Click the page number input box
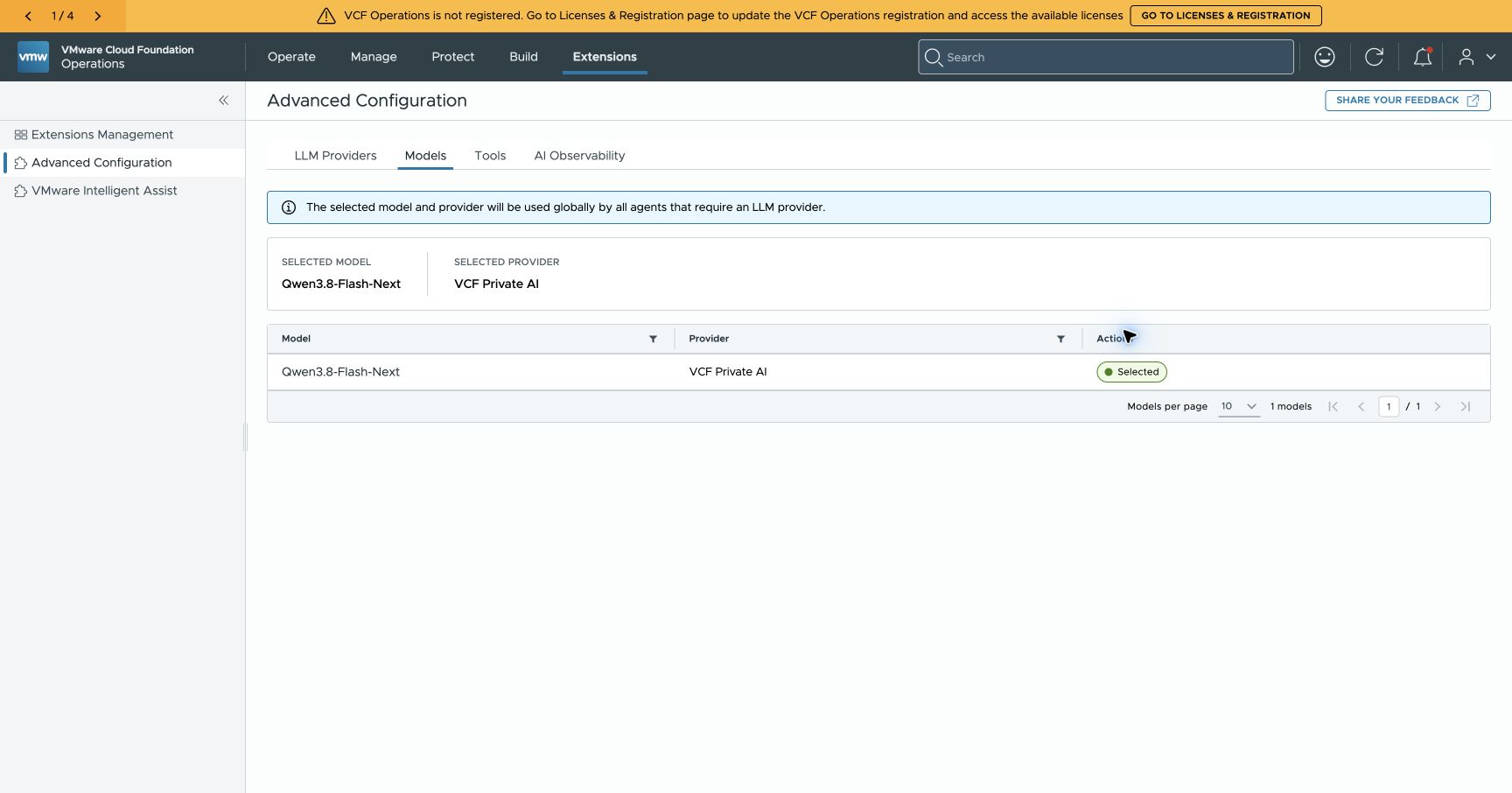The height and width of the screenshot is (793, 1512). [x=1388, y=406]
